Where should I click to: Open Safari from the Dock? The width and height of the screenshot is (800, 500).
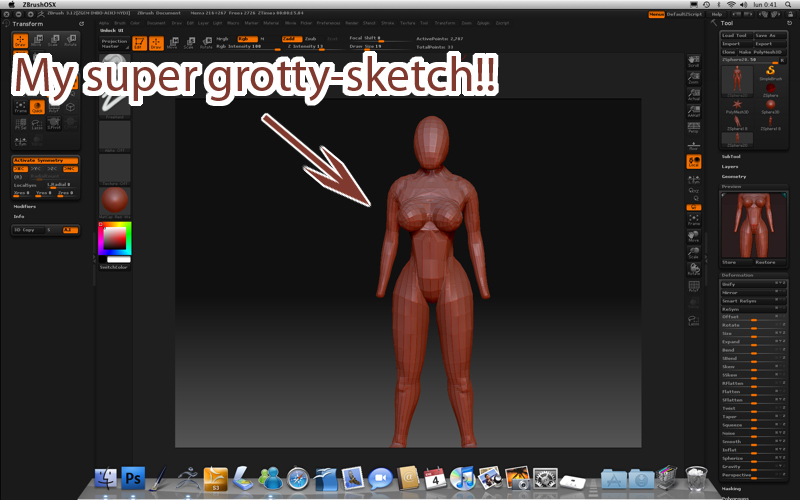tap(298, 479)
